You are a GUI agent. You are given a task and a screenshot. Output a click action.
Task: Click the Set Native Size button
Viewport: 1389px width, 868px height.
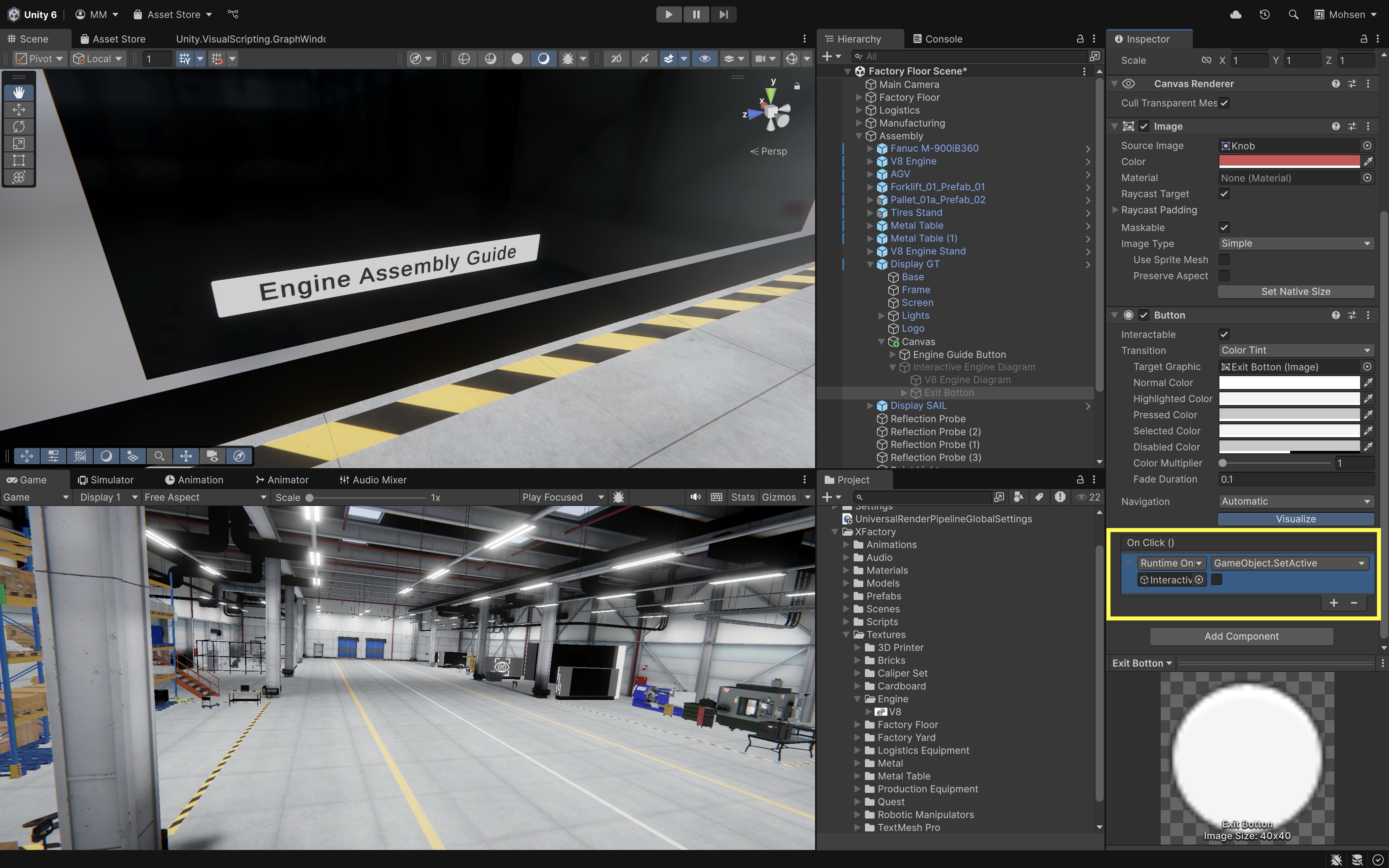[1295, 292]
